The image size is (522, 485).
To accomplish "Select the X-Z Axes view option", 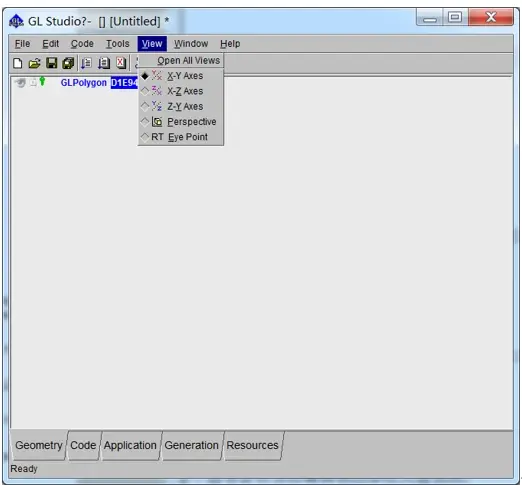I will pyautogui.click(x=180, y=91).
